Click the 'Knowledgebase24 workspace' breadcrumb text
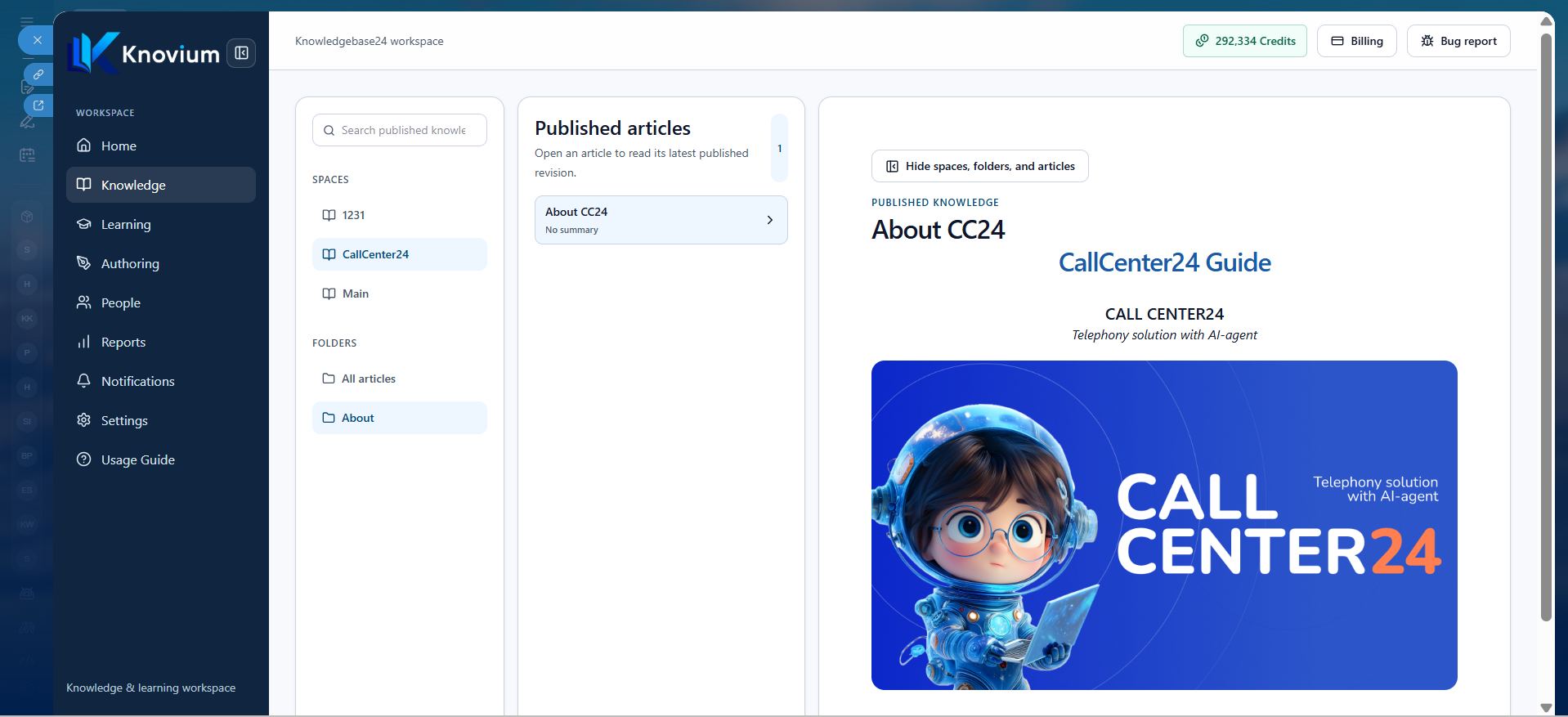This screenshot has width=1568, height=717. coord(370,41)
